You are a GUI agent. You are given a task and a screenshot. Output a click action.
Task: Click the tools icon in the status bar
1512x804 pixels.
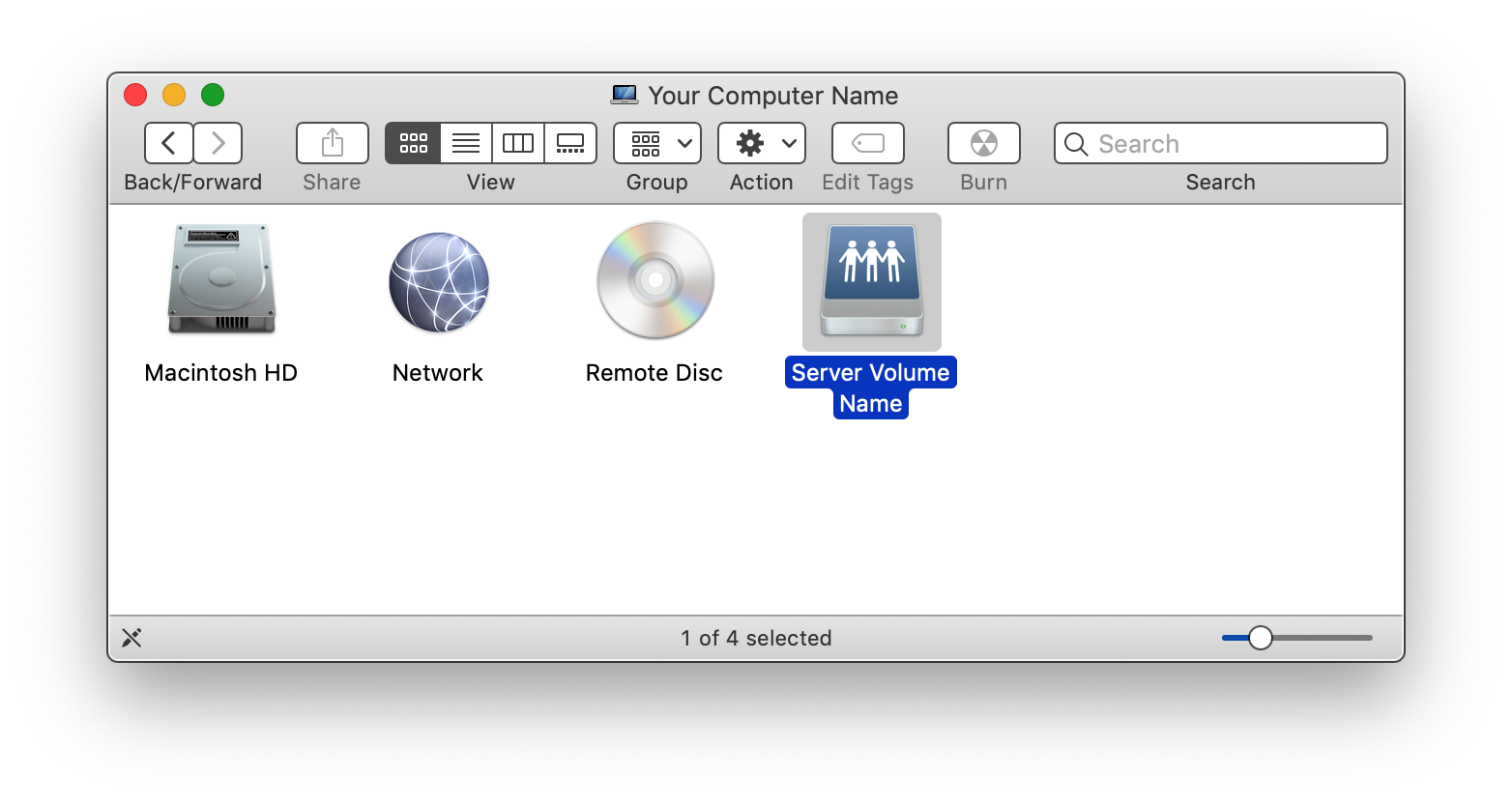click(132, 638)
